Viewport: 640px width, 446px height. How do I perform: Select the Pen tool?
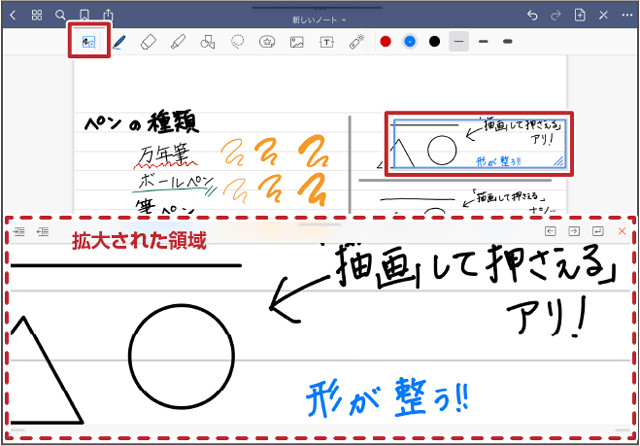pos(119,42)
